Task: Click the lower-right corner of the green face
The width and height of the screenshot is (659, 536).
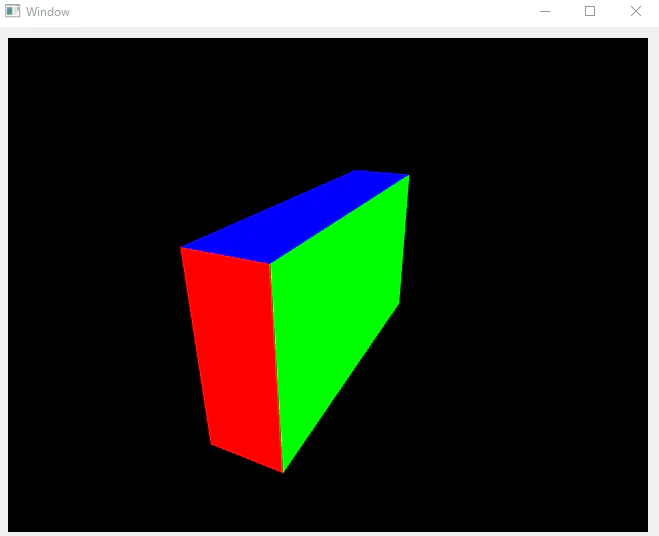Action: [399, 303]
